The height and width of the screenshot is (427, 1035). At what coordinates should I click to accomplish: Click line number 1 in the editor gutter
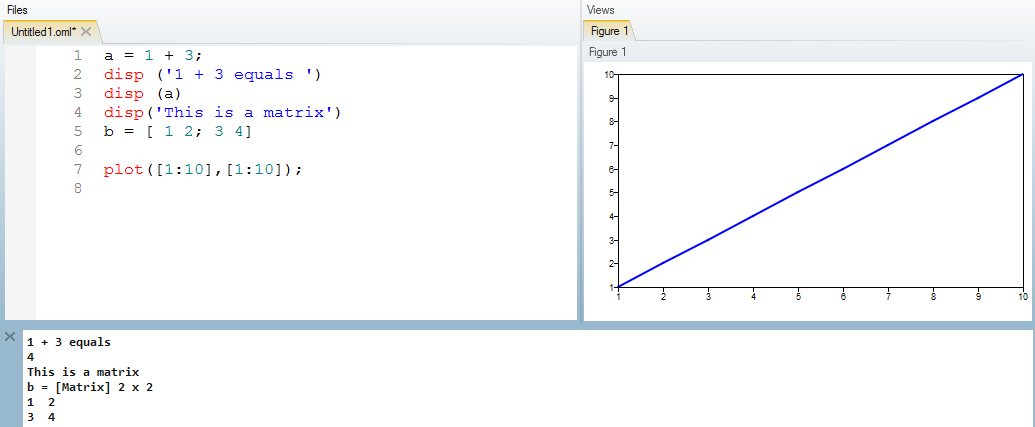[77, 55]
